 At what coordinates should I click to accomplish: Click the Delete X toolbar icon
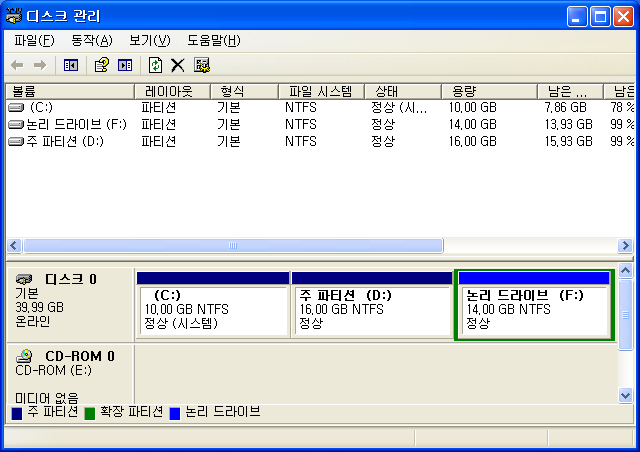(178, 65)
